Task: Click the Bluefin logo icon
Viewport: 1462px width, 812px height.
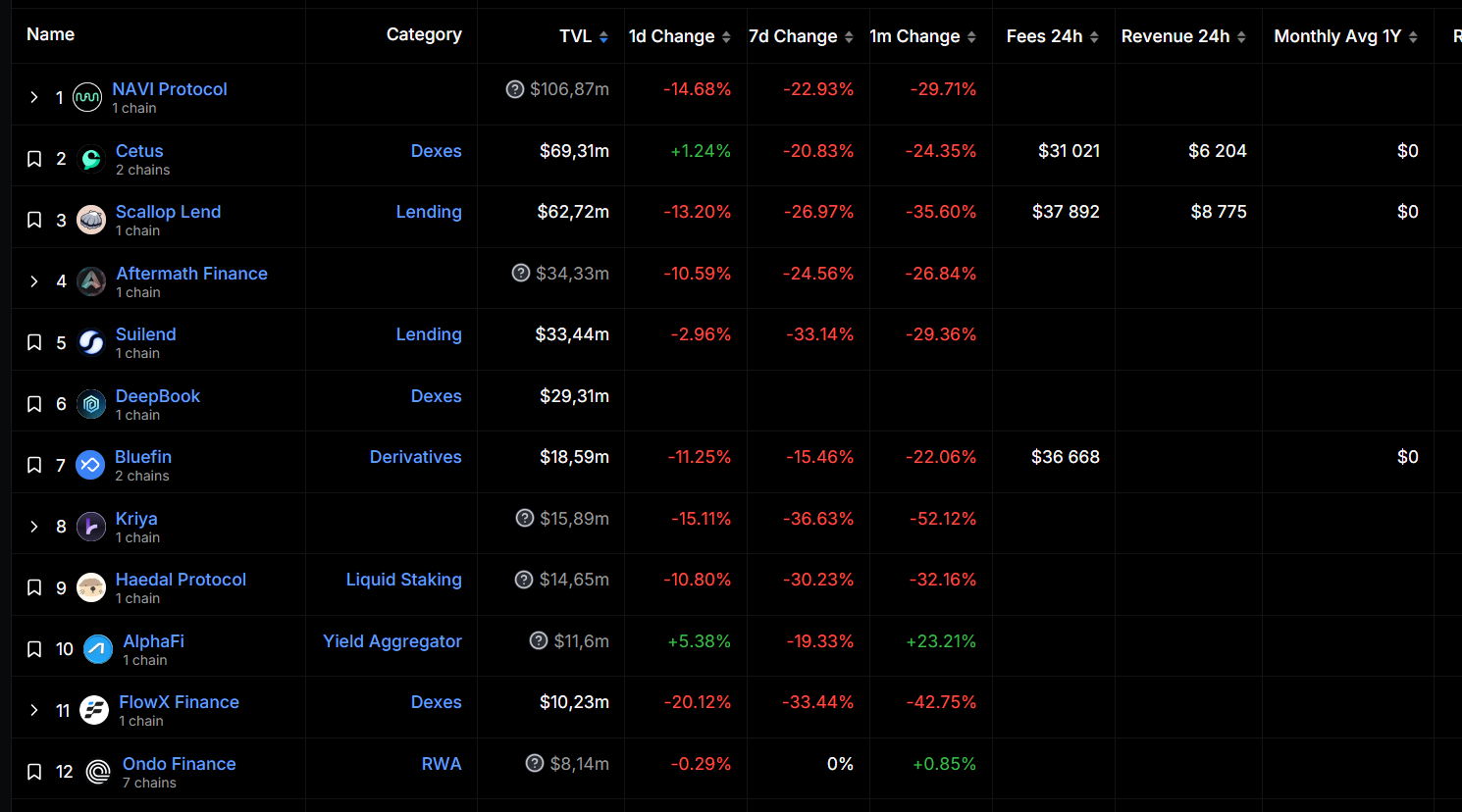Action: click(x=90, y=465)
